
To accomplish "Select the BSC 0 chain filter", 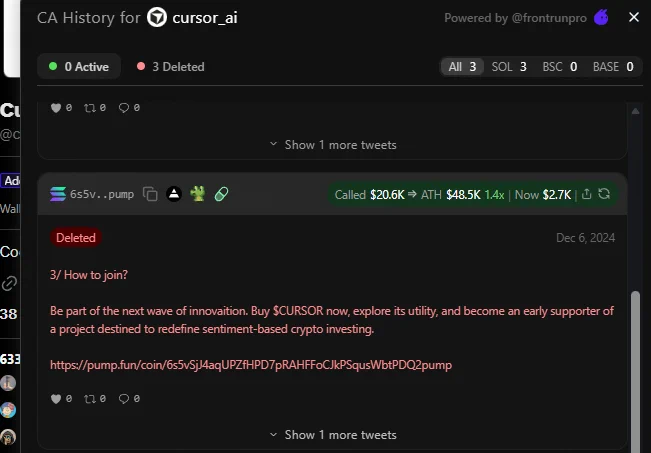I will pos(560,66).
